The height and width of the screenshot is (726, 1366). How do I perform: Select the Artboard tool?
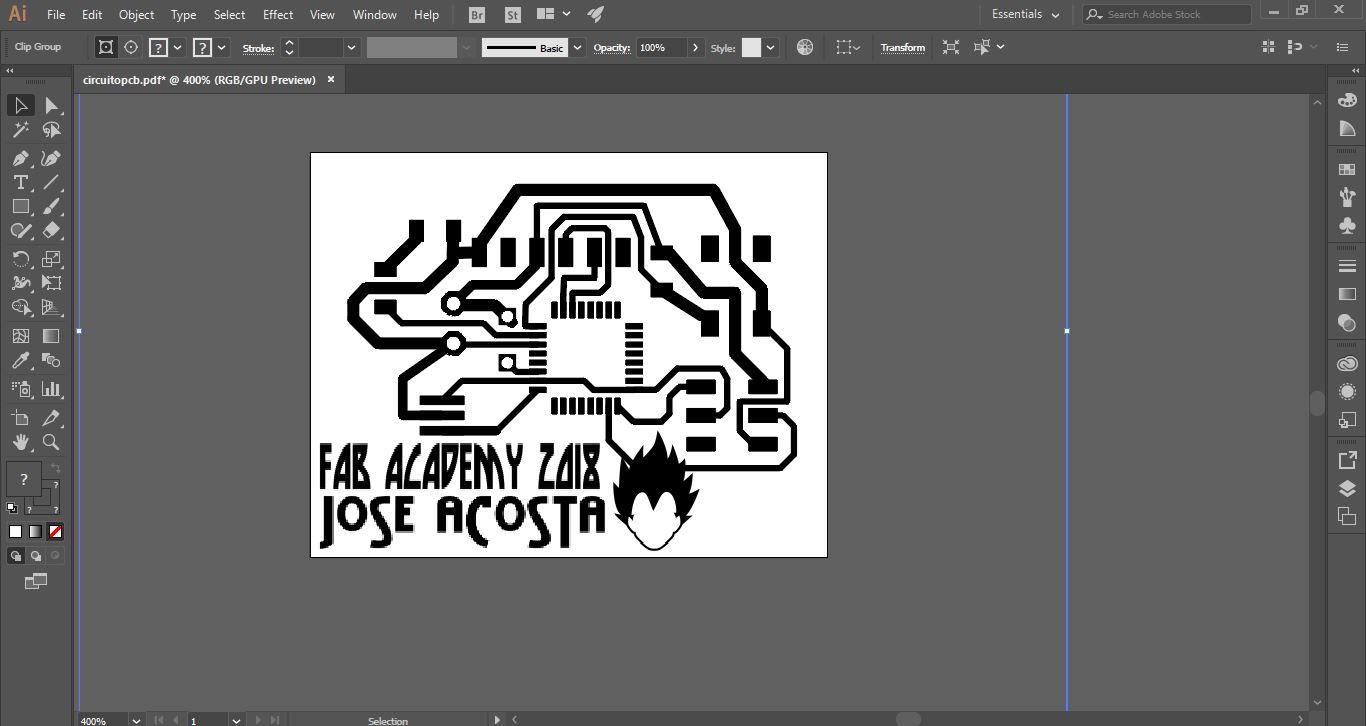click(x=20, y=418)
